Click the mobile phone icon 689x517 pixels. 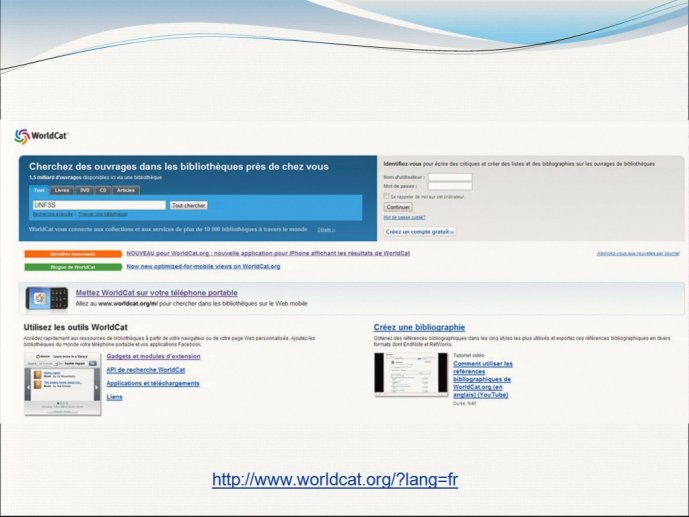[47, 298]
